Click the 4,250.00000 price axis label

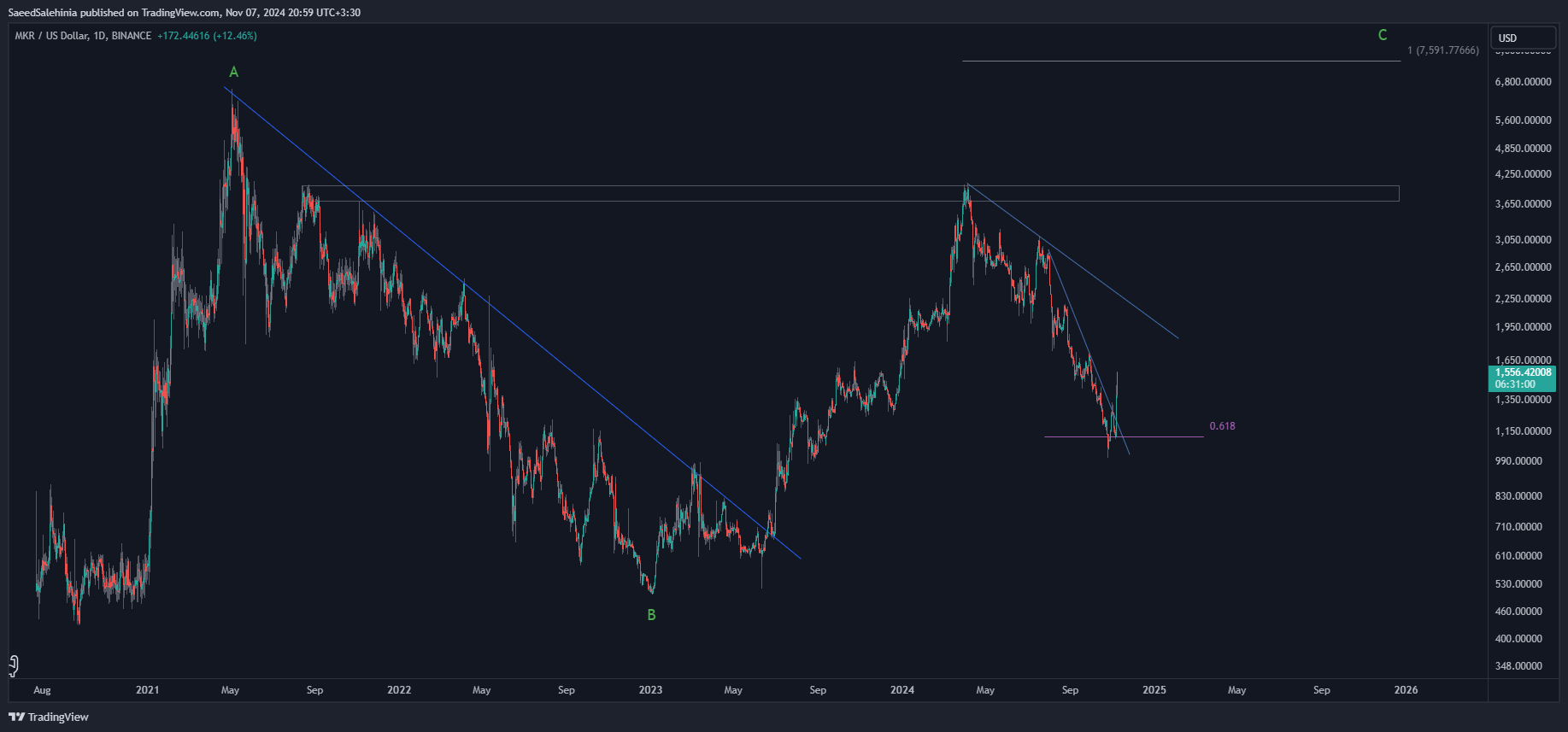click(1523, 174)
